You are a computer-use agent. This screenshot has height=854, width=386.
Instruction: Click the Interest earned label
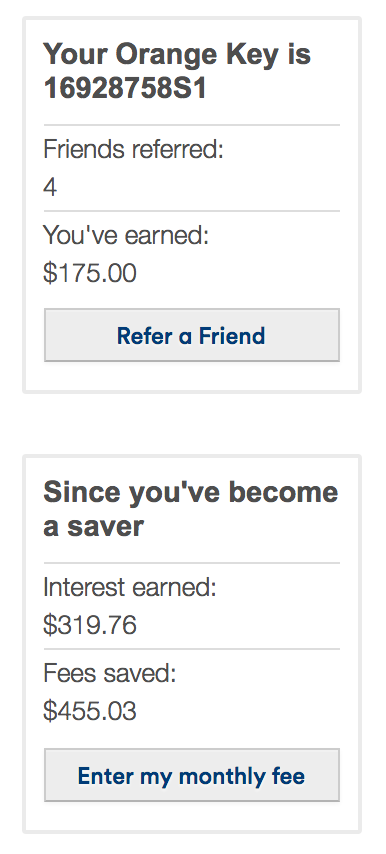click(x=130, y=587)
